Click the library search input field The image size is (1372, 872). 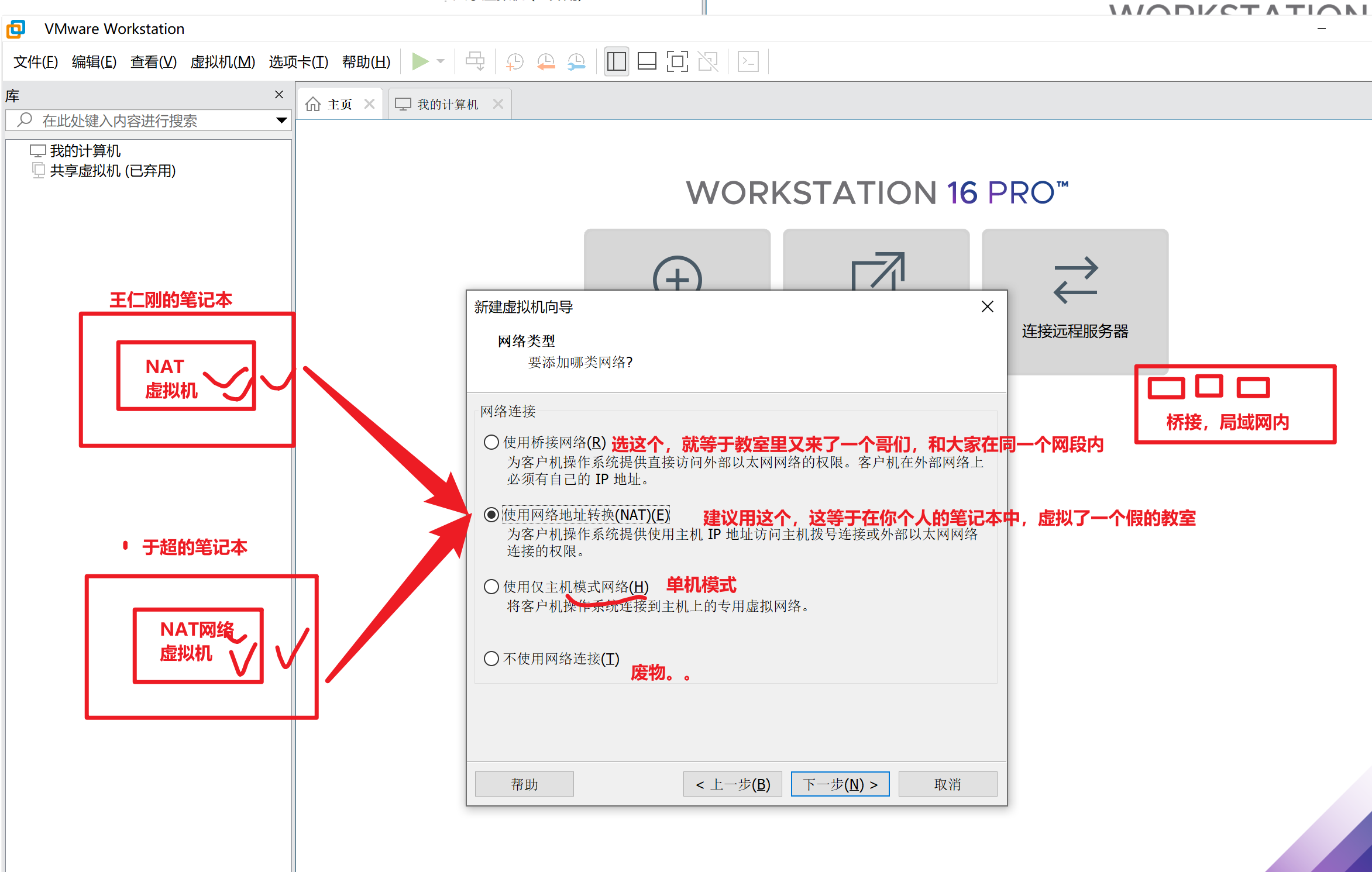tap(149, 120)
